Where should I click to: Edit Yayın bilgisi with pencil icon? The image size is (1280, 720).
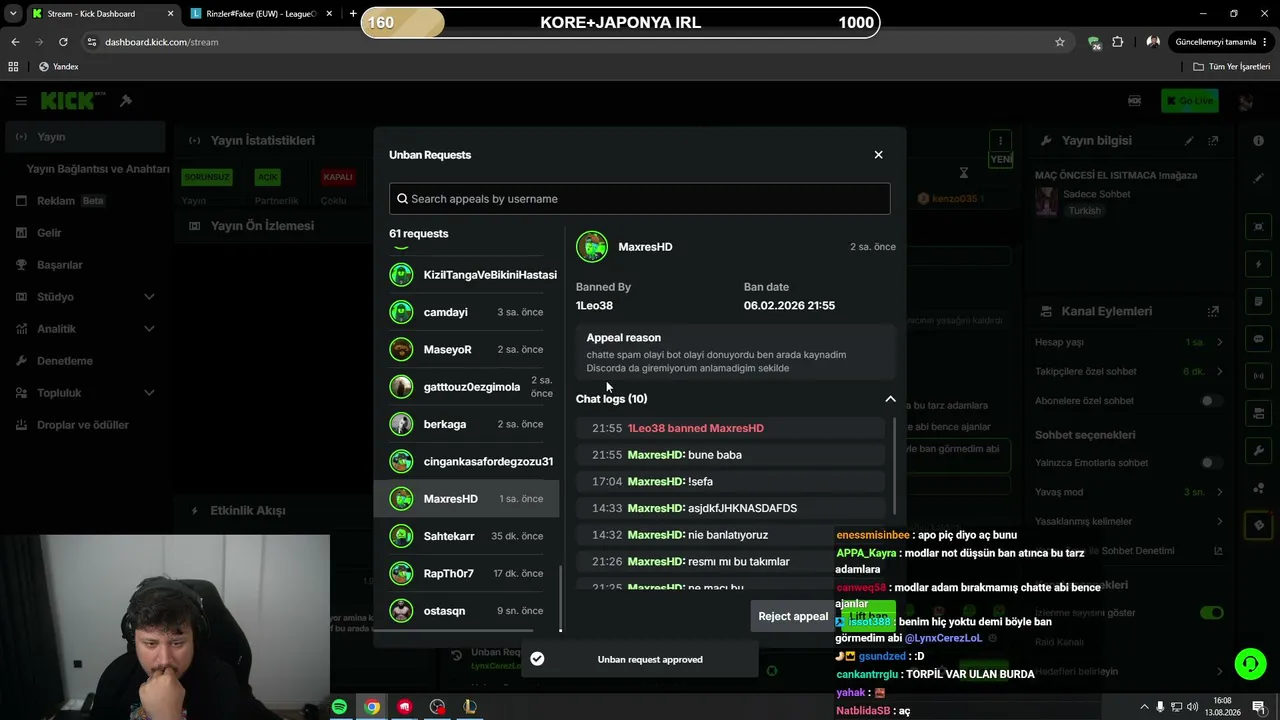point(1189,141)
